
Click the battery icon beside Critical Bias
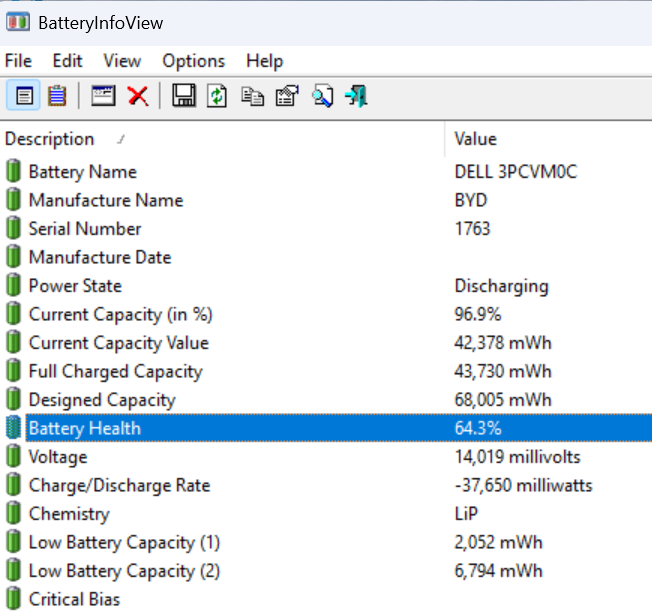(13, 598)
